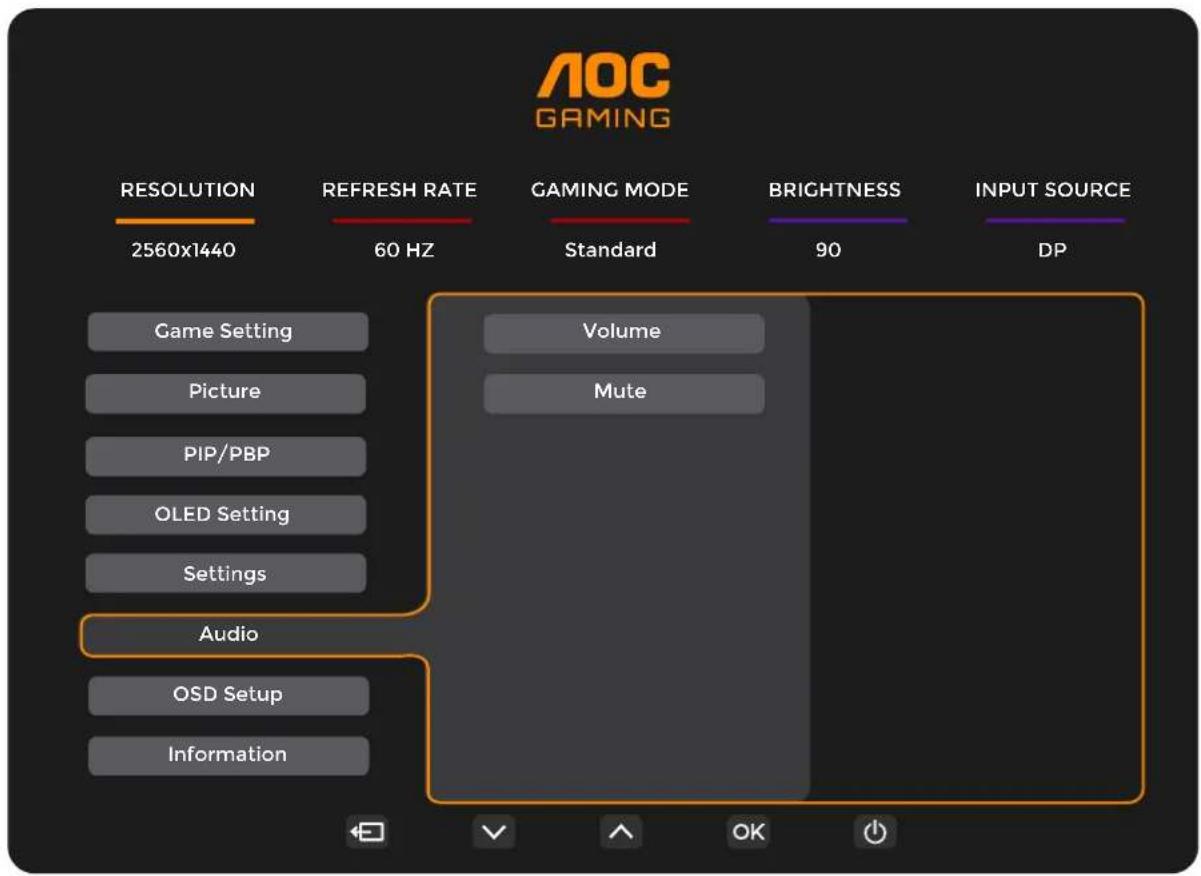The image size is (1201, 876).
Task: Click the REFRESH RATE header label
Action: coord(399,190)
